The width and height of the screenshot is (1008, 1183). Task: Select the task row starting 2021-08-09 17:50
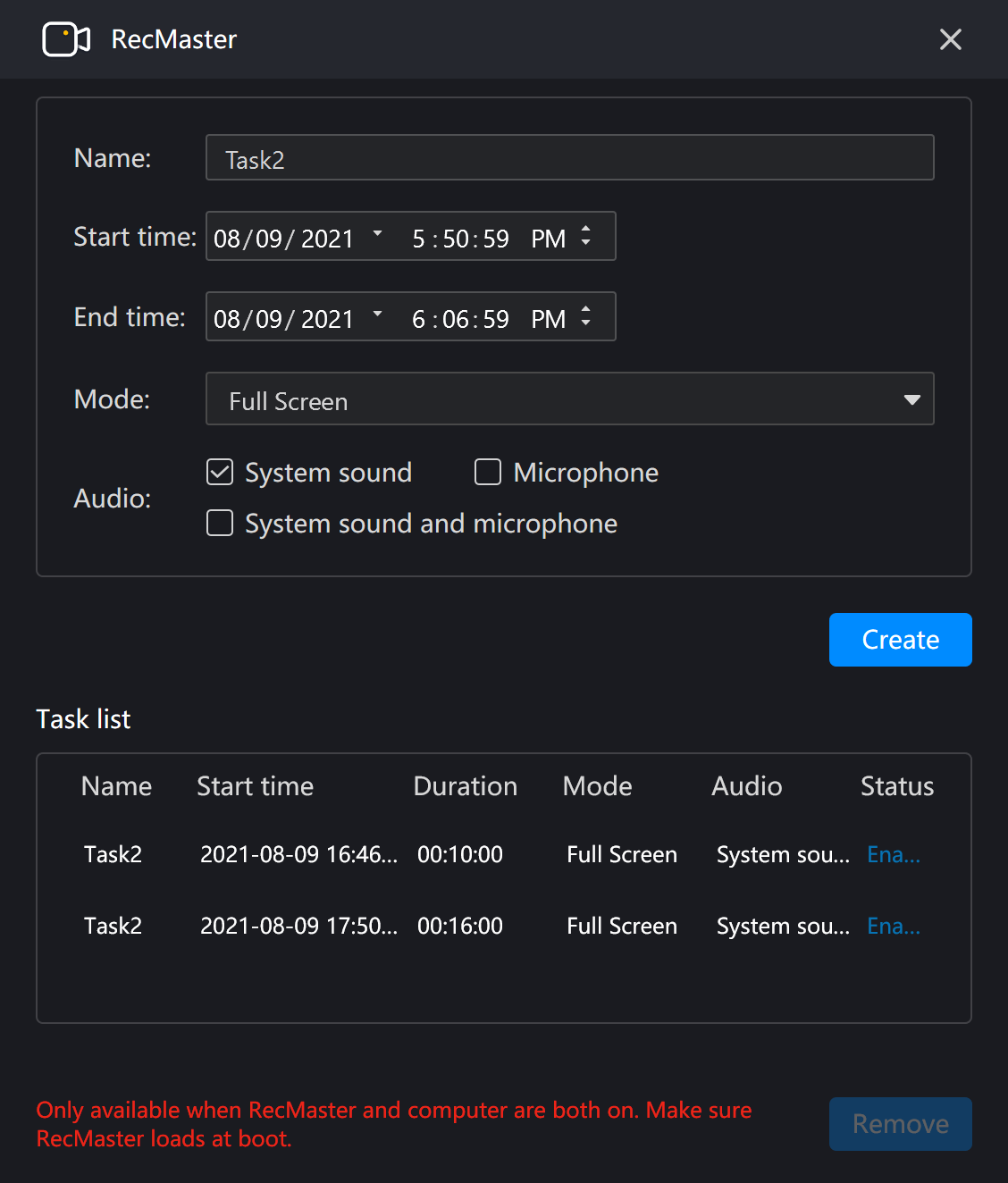coord(504,926)
